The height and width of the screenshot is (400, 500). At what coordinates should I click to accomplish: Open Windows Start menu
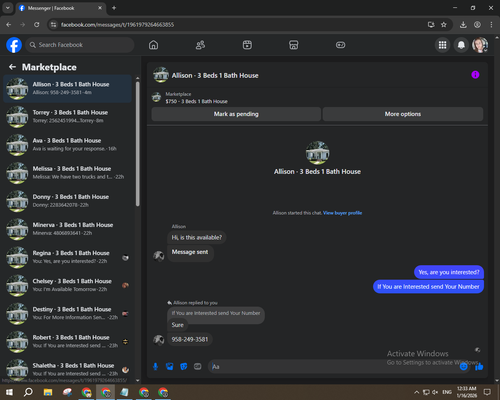point(9,392)
